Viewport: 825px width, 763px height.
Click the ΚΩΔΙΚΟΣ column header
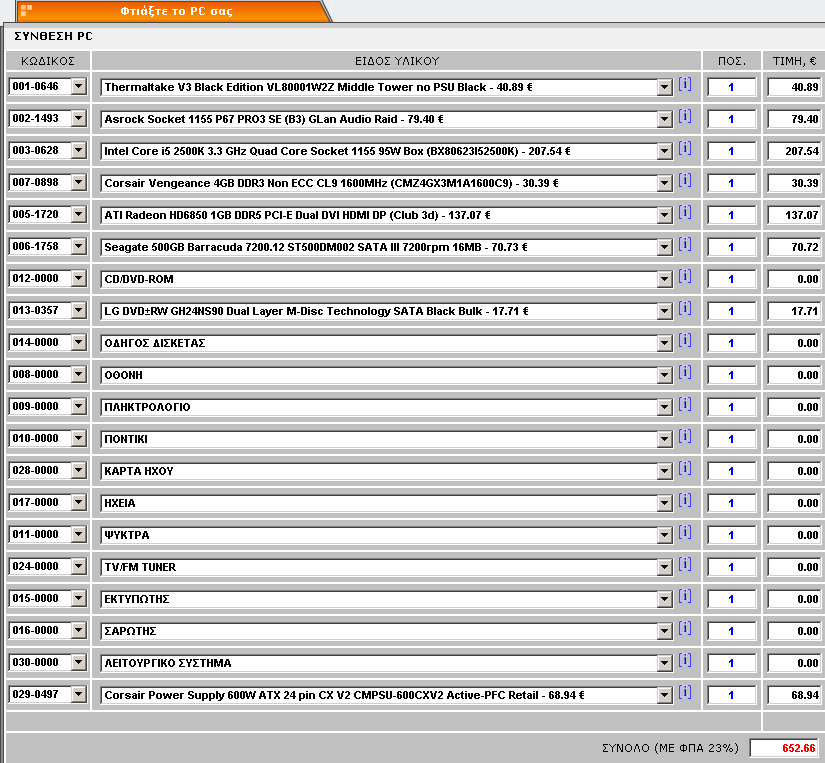tap(48, 61)
